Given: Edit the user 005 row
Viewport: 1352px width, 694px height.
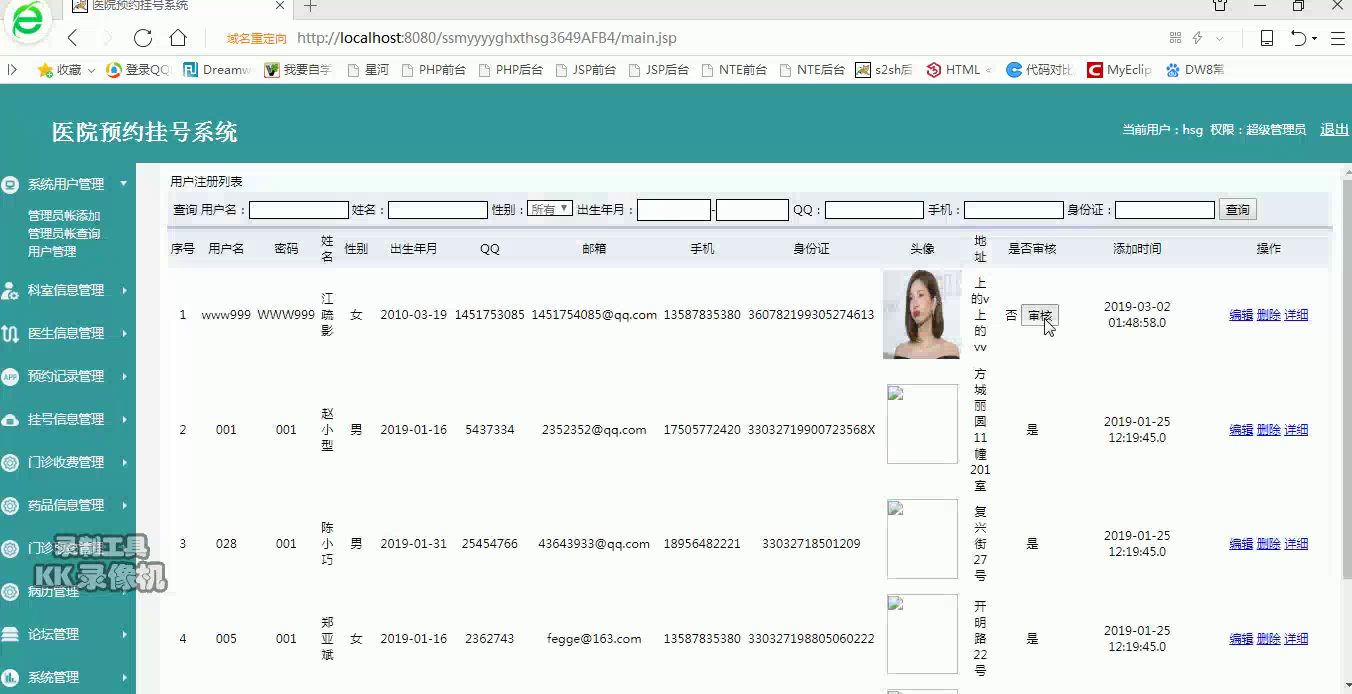Looking at the screenshot, I should coord(1241,639).
